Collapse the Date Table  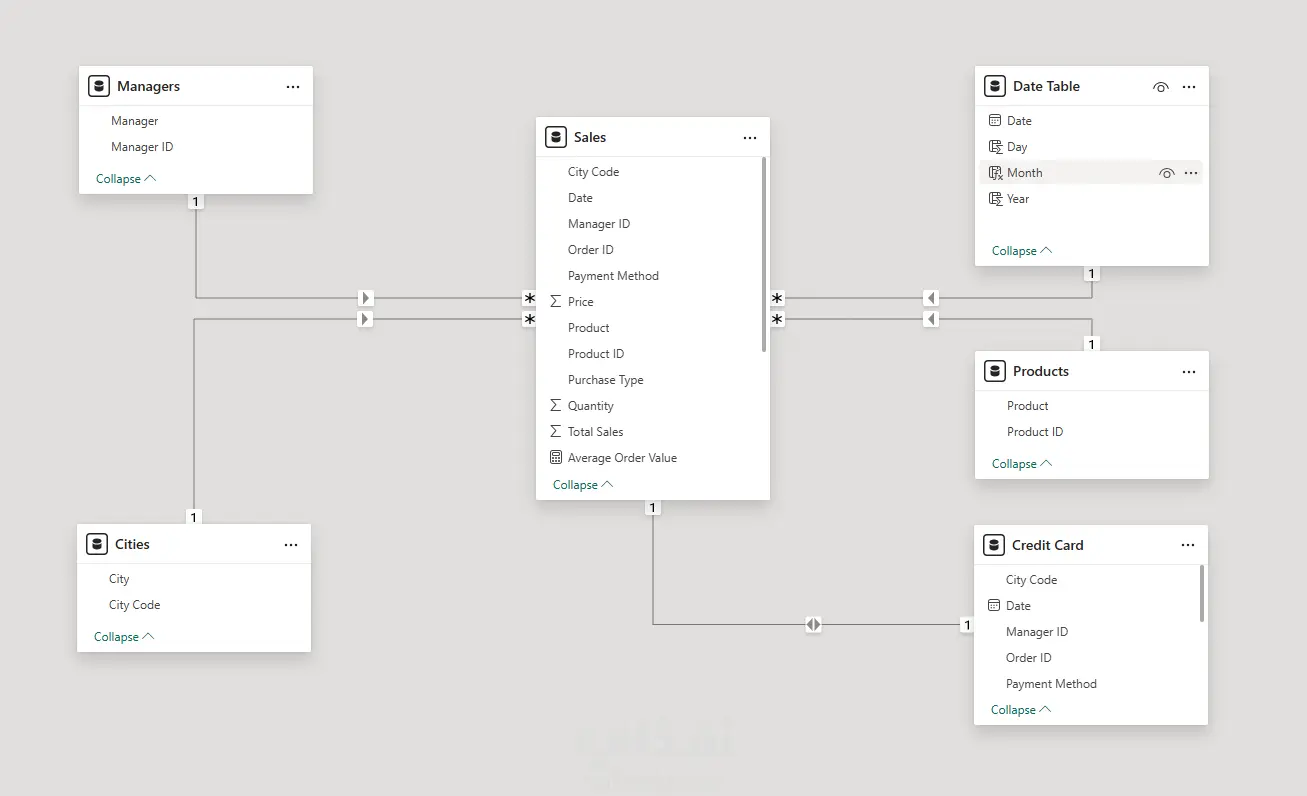[x=1022, y=251]
